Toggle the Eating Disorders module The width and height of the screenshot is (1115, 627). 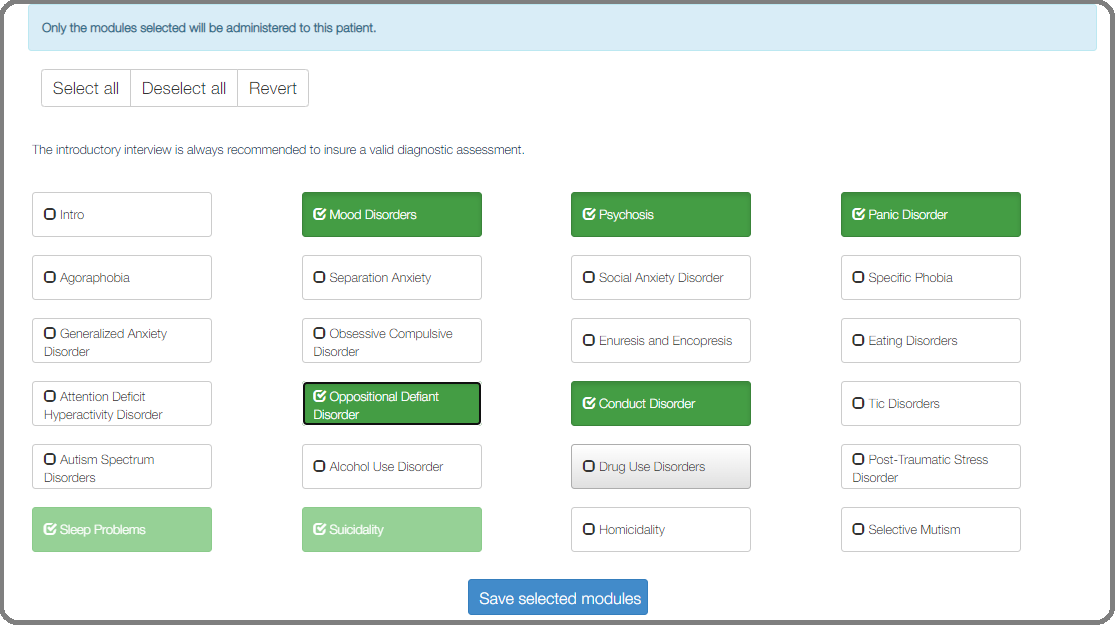tap(931, 341)
